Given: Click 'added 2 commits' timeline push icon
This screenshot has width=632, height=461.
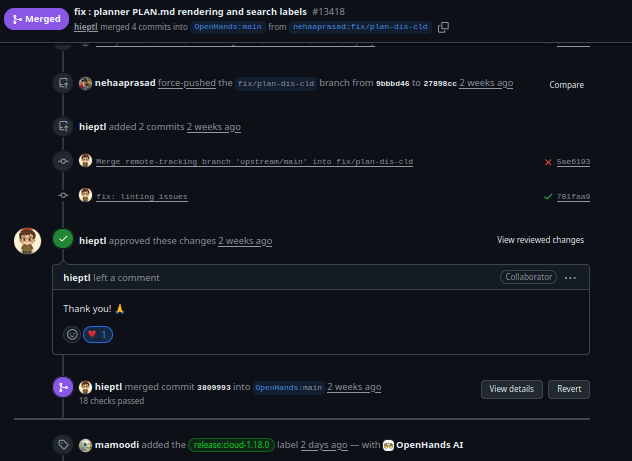Looking at the screenshot, I should pyautogui.click(x=63, y=127).
